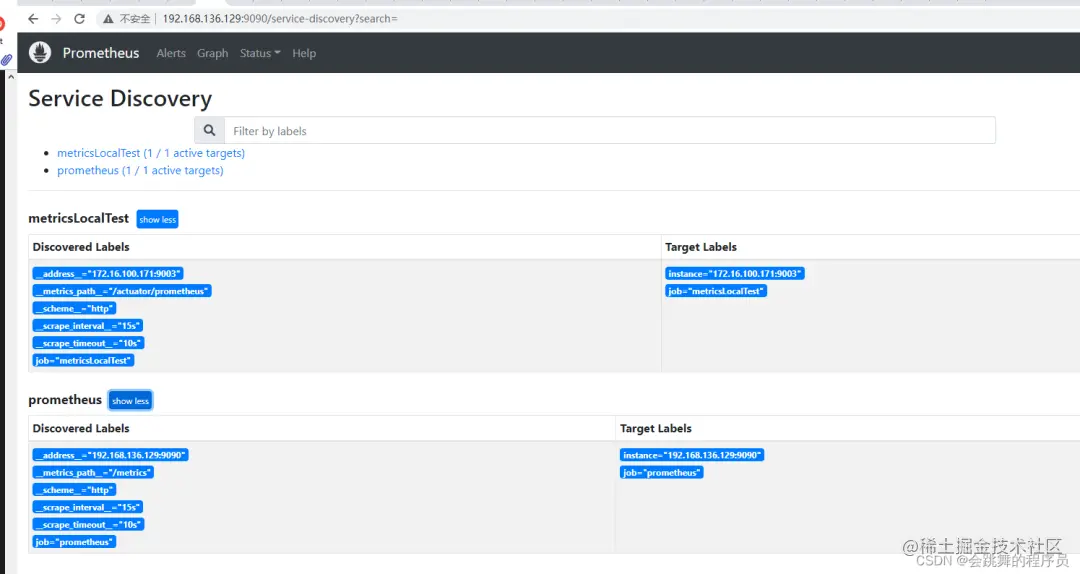This screenshot has height=574, width=1080.
Task: Open the Alerts page
Action: [171, 53]
